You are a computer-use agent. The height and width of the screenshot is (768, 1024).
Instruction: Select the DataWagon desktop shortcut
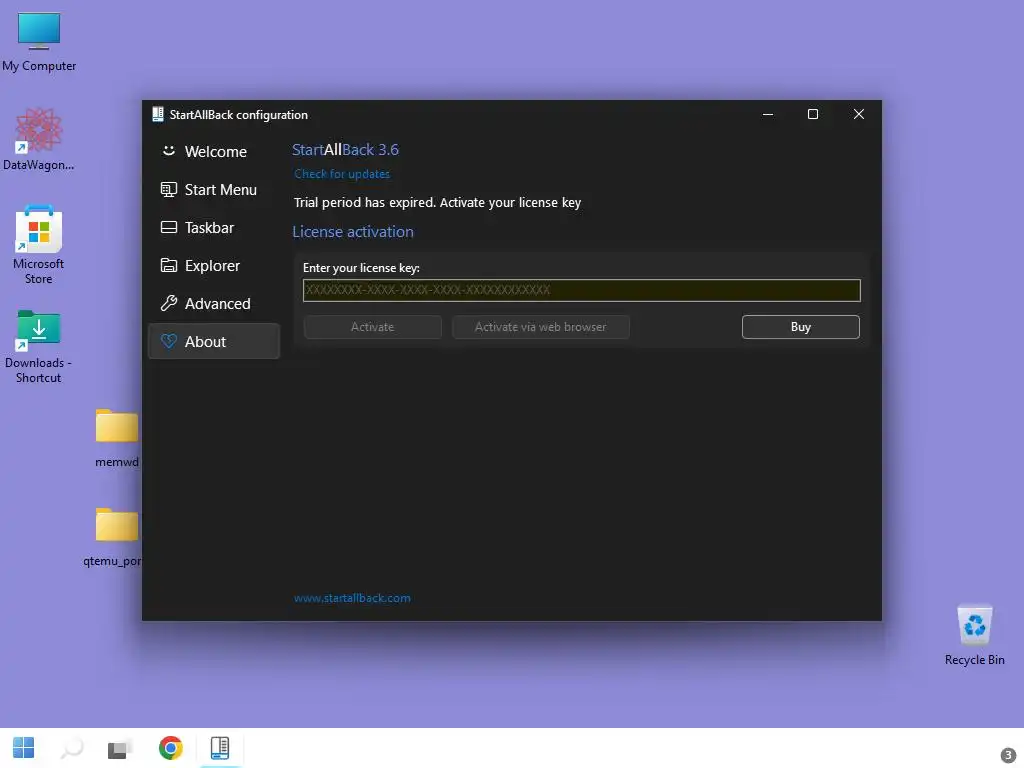[39, 140]
